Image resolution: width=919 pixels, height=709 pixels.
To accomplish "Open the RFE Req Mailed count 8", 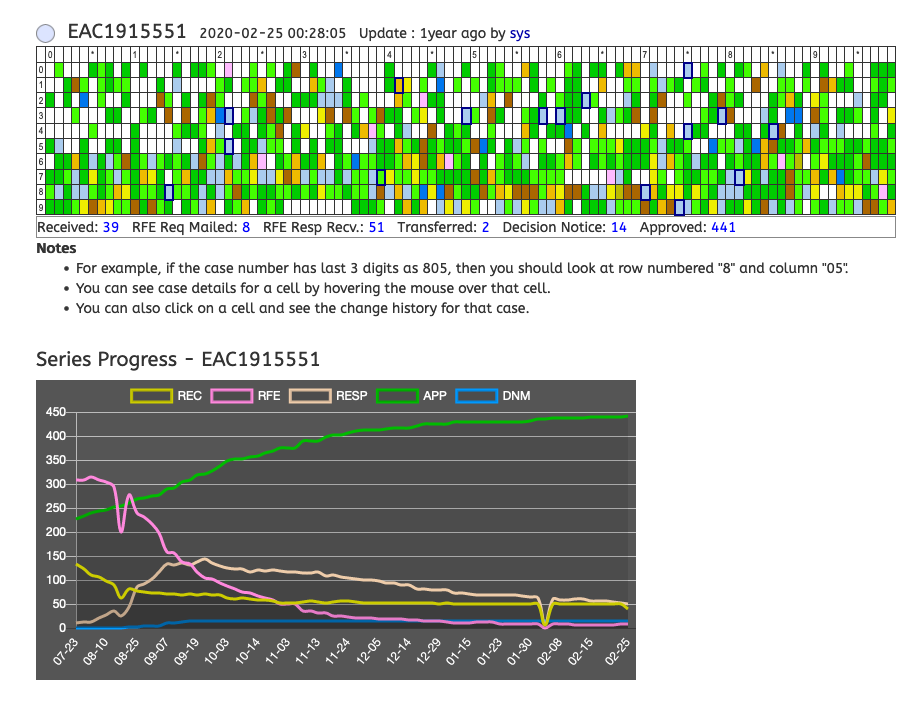I will click(x=246, y=227).
